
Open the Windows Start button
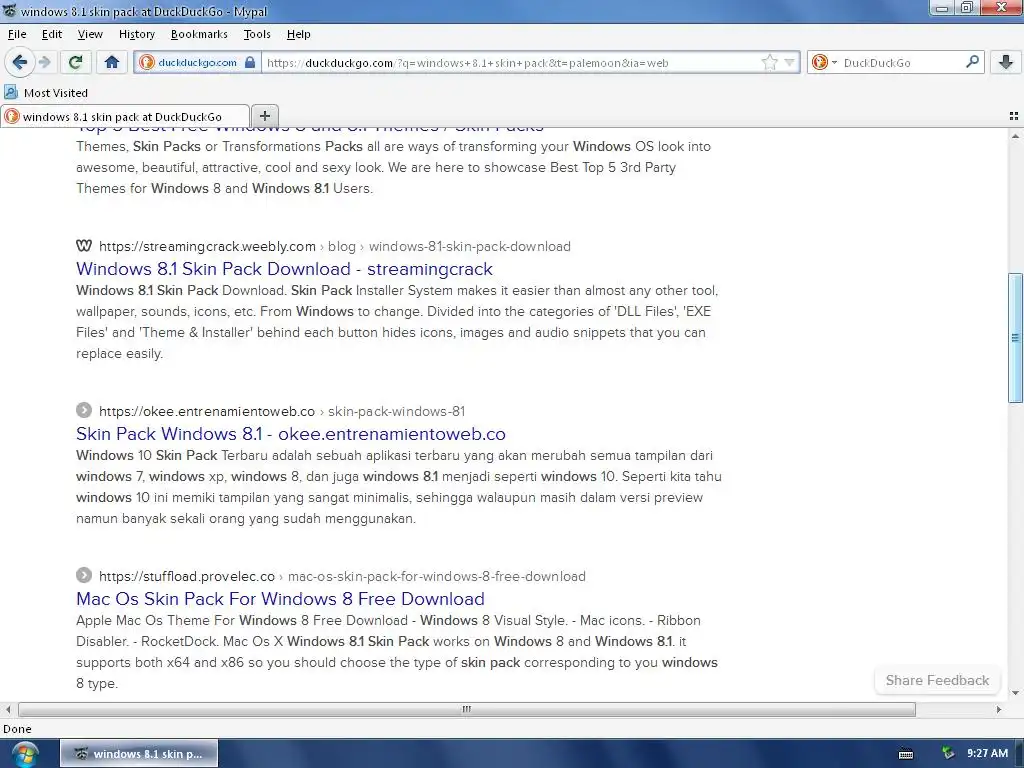[25, 754]
